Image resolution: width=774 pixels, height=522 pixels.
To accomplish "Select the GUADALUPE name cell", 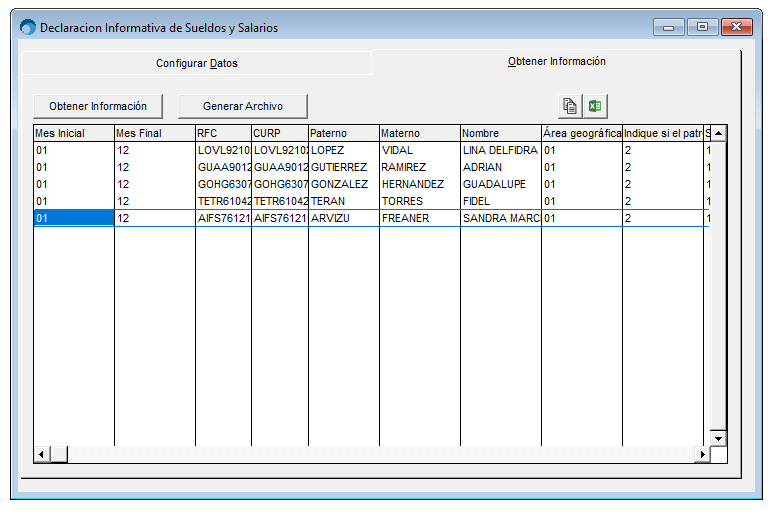I will 500,184.
